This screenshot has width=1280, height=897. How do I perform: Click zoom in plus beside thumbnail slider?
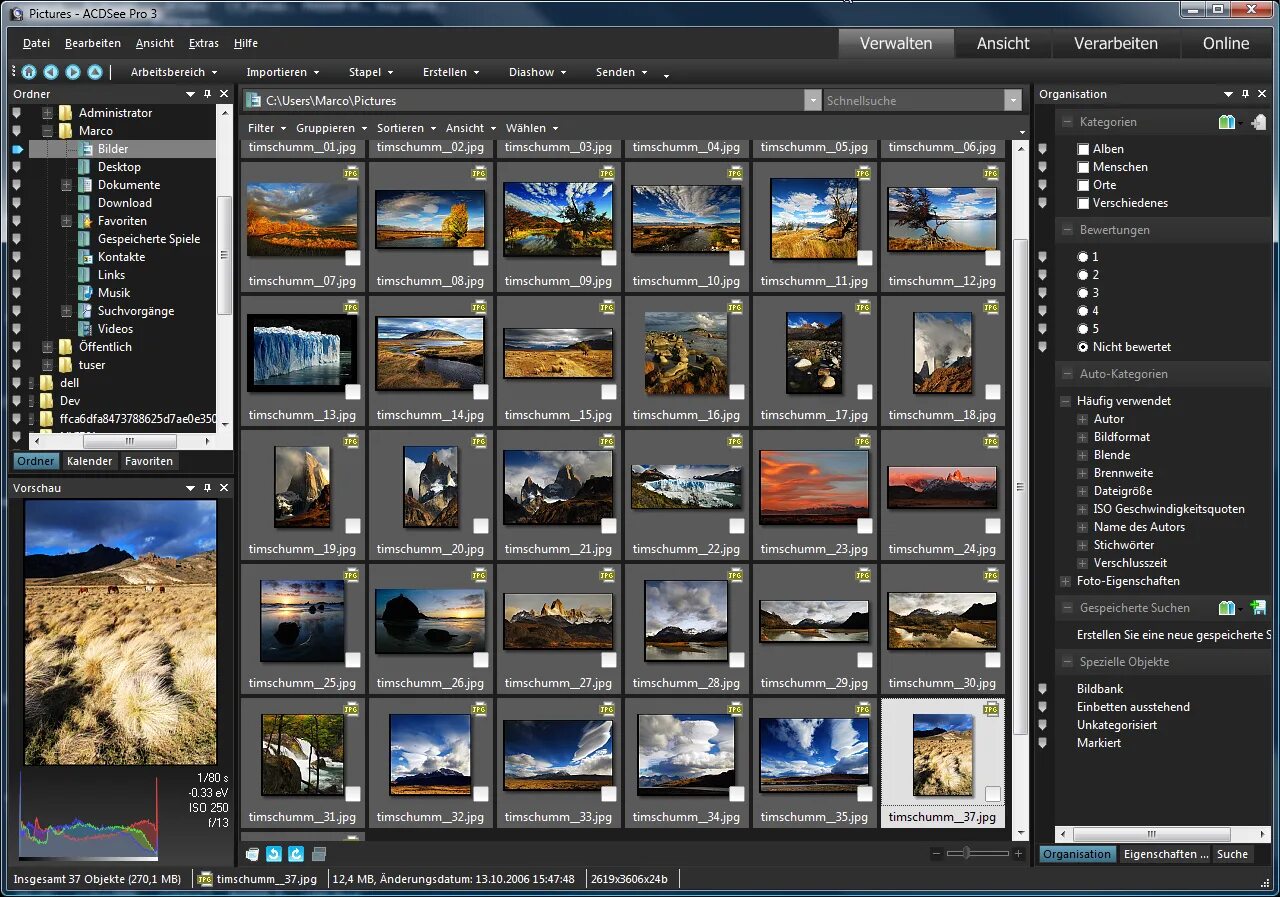(x=1018, y=854)
